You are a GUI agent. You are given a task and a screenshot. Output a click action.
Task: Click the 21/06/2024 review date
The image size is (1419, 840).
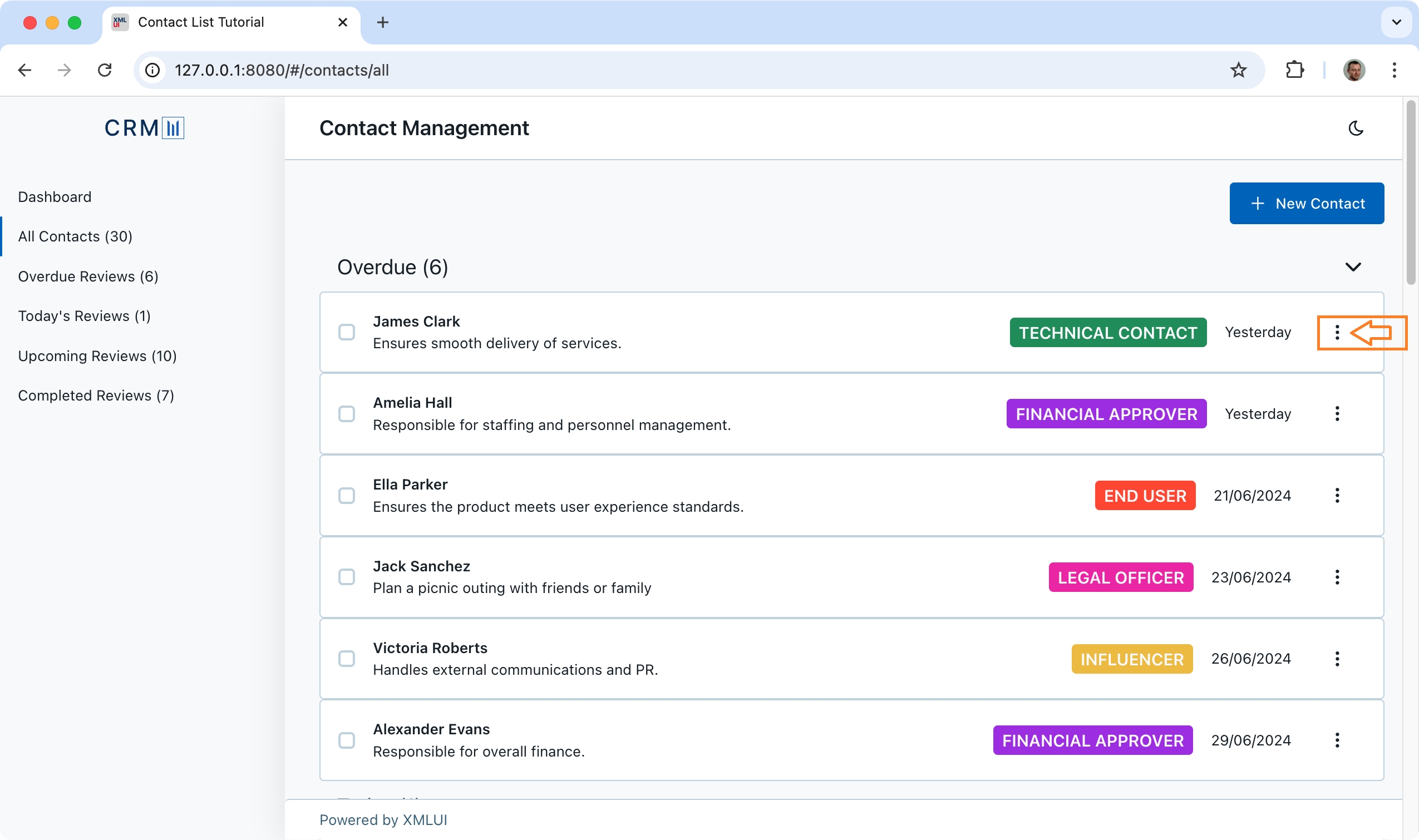coord(1252,496)
